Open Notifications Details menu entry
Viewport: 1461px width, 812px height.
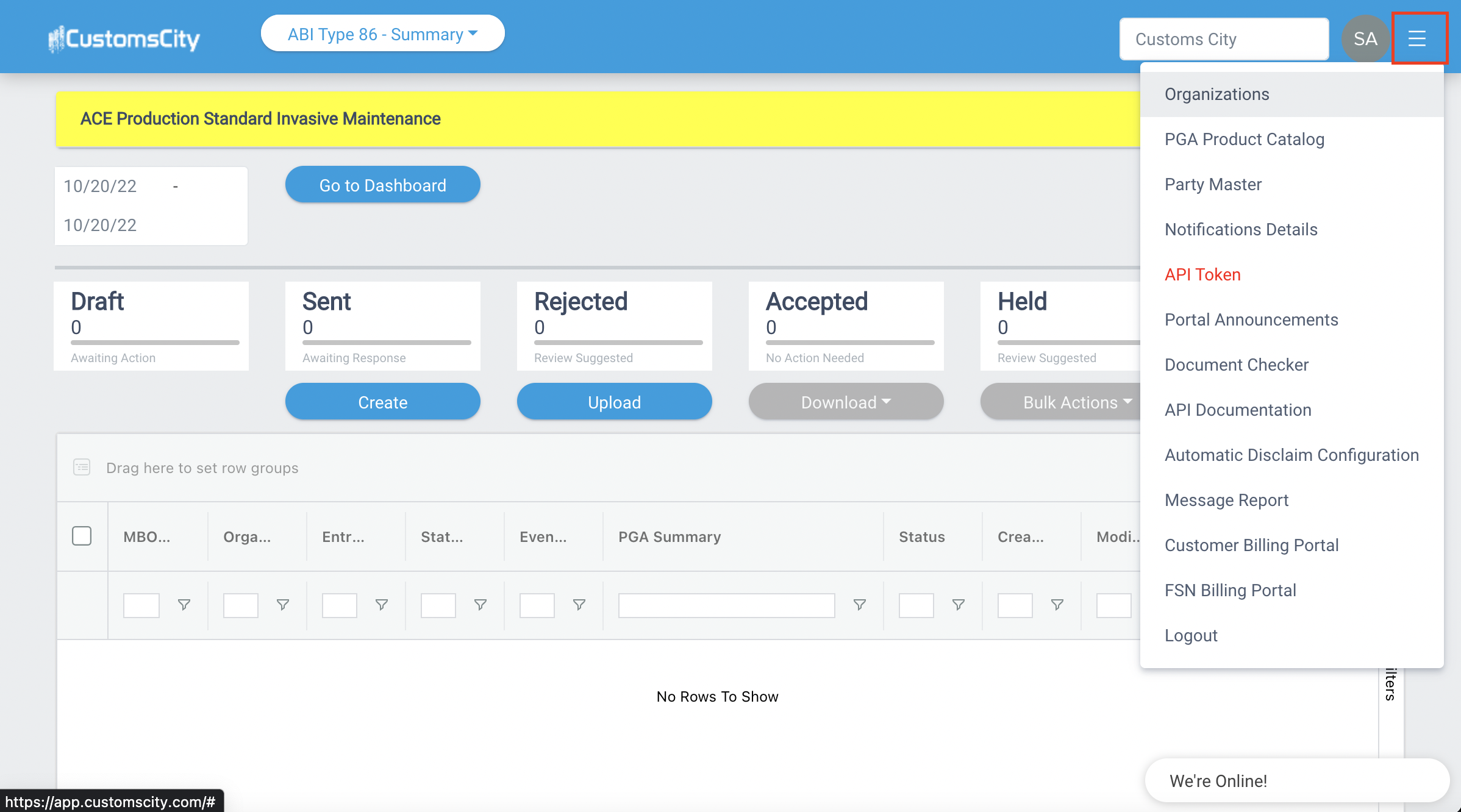pyautogui.click(x=1291, y=229)
